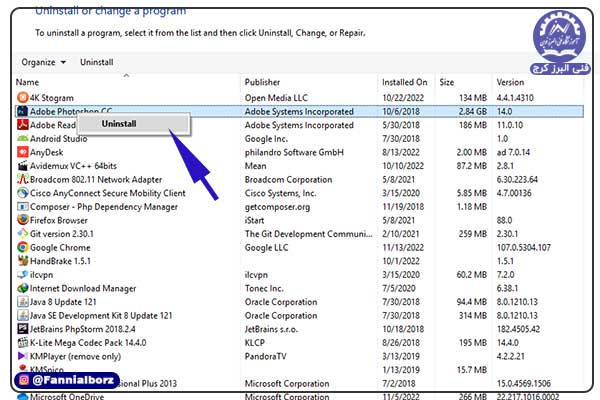
Task: Click the Internet Download Manager icon
Action: click(22, 288)
